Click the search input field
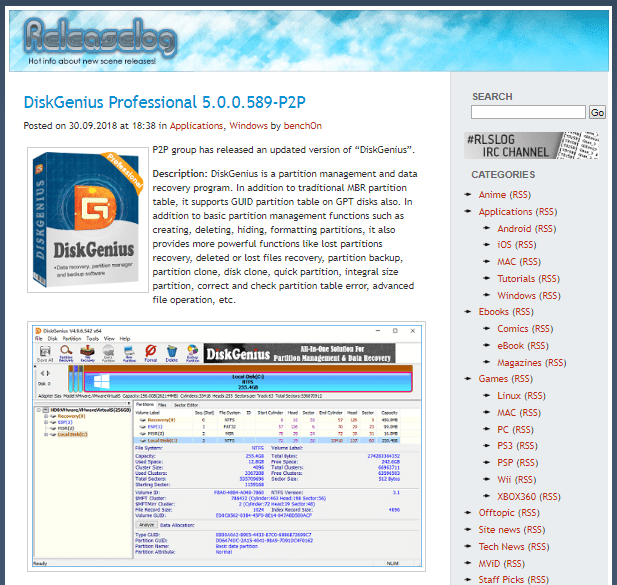The image size is (617, 585). (528, 113)
